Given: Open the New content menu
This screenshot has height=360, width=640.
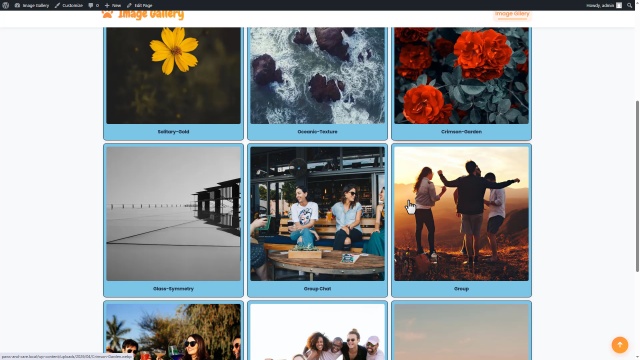Looking at the screenshot, I should point(113,5).
